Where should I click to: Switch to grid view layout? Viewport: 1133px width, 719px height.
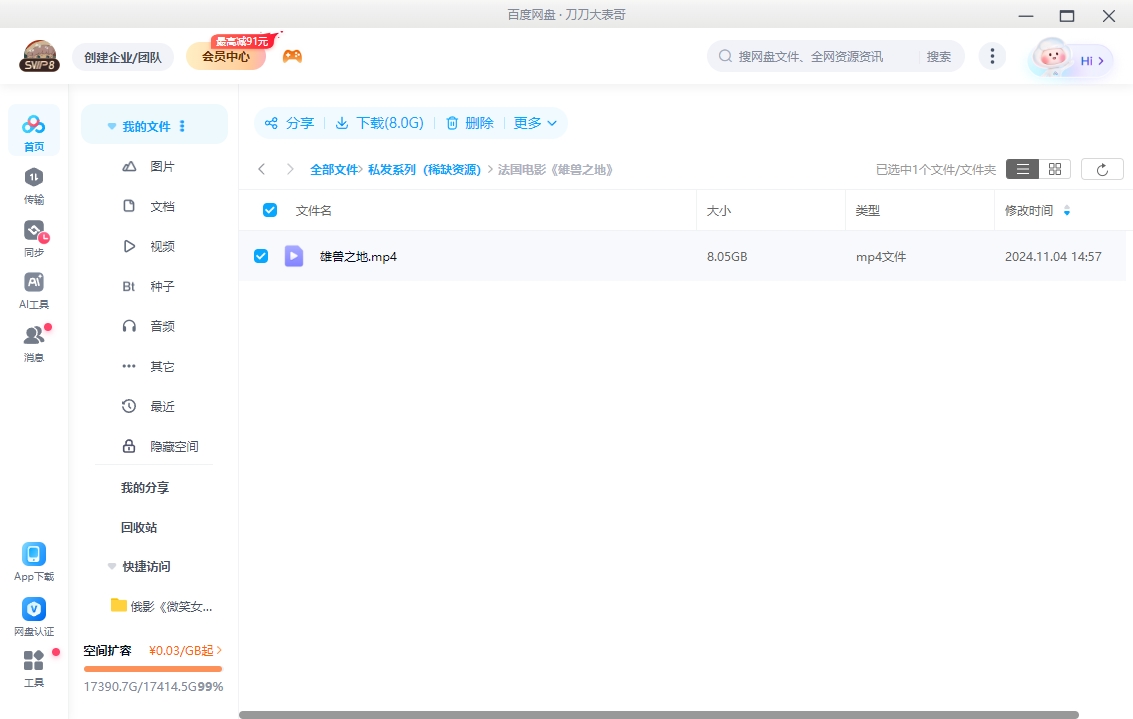(x=1055, y=169)
